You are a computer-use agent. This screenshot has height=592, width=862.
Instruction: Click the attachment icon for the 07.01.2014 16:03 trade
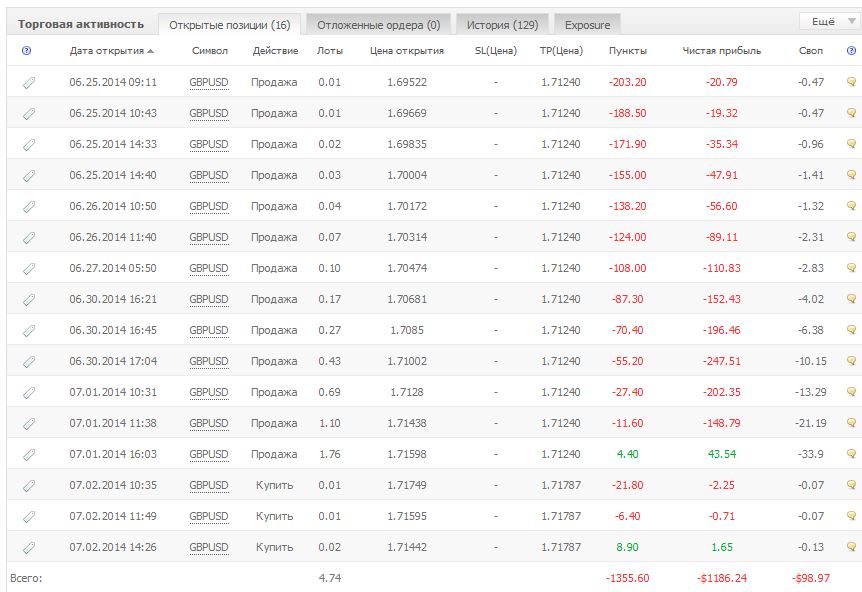tap(29, 455)
